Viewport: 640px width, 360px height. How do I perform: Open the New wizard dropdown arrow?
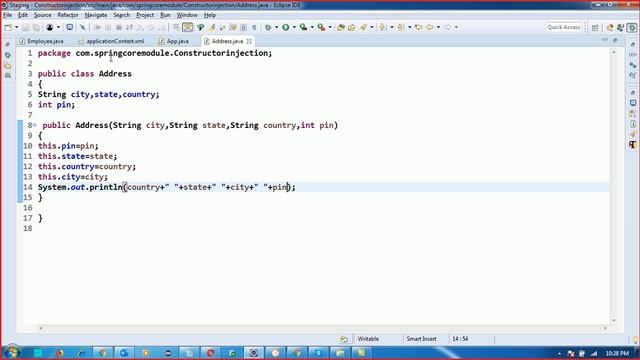(16, 27)
